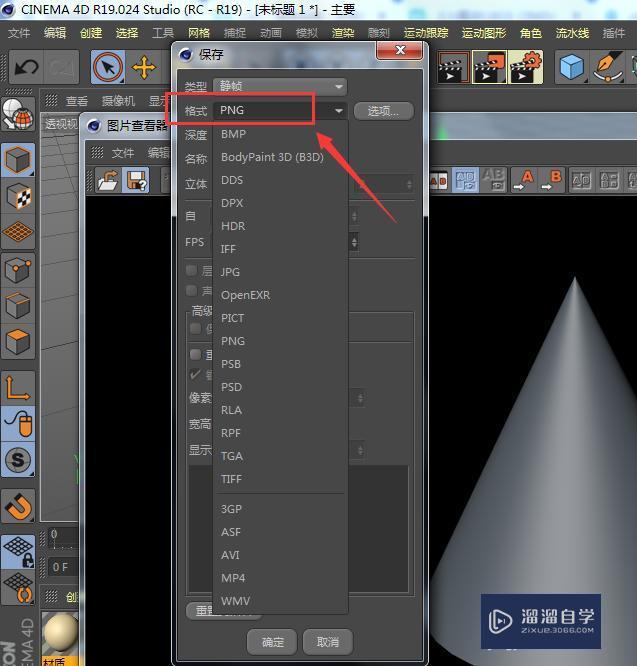637x666 pixels.
Task: Click the Undo arrow icon
Action: pos(26,67)
